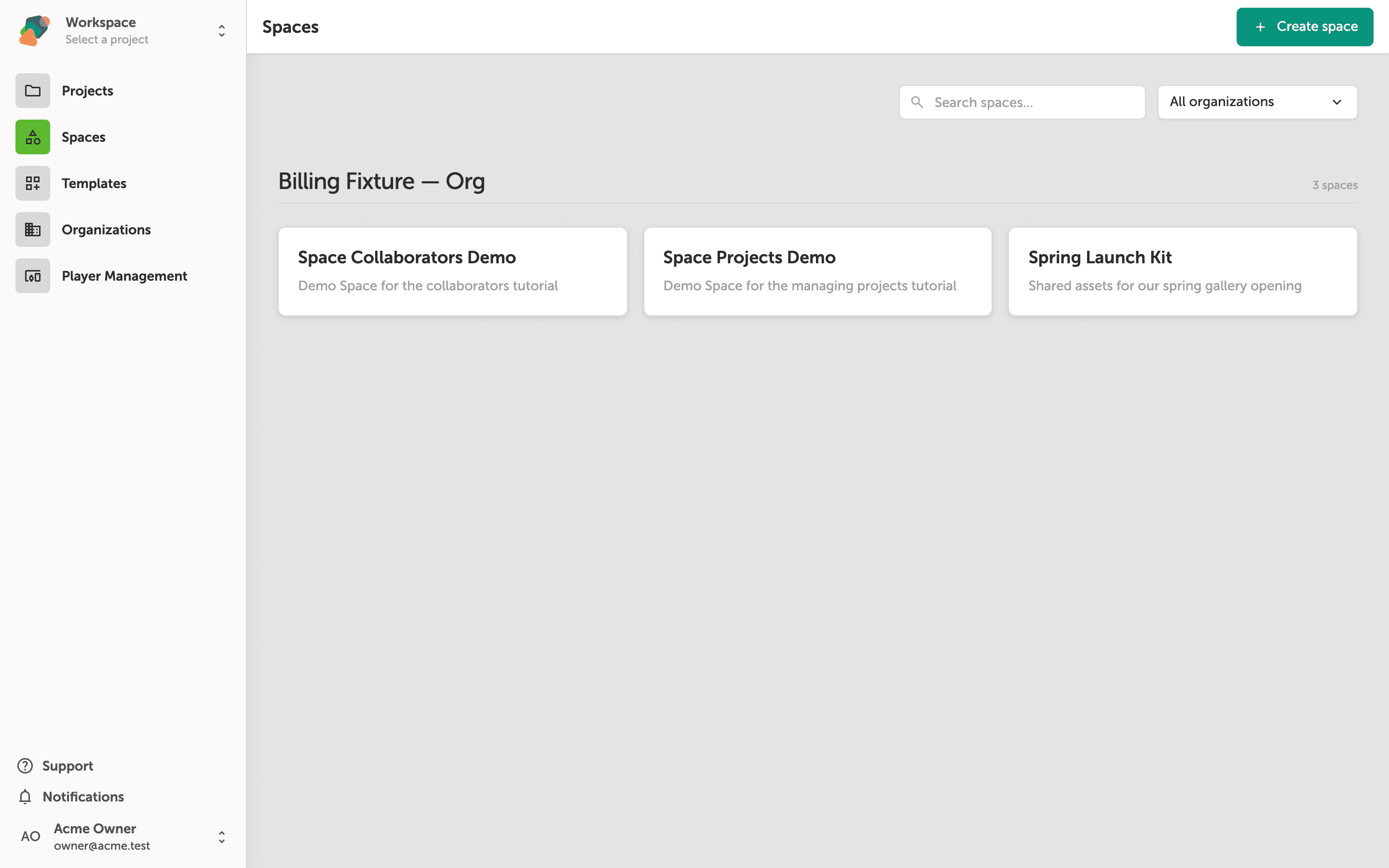Focus the Search spaces input field
The image size is (1389, 868).
[1021, 102]
